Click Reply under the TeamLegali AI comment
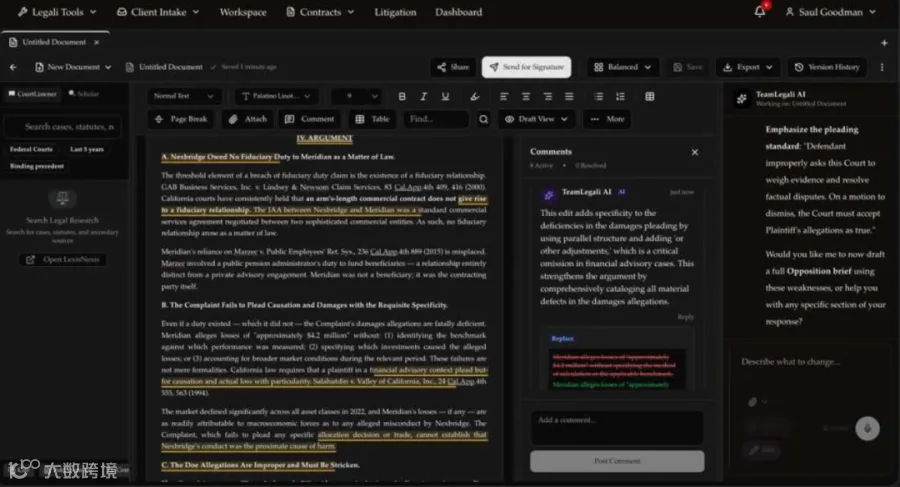 pyautogui.click(x=685, y=317)
